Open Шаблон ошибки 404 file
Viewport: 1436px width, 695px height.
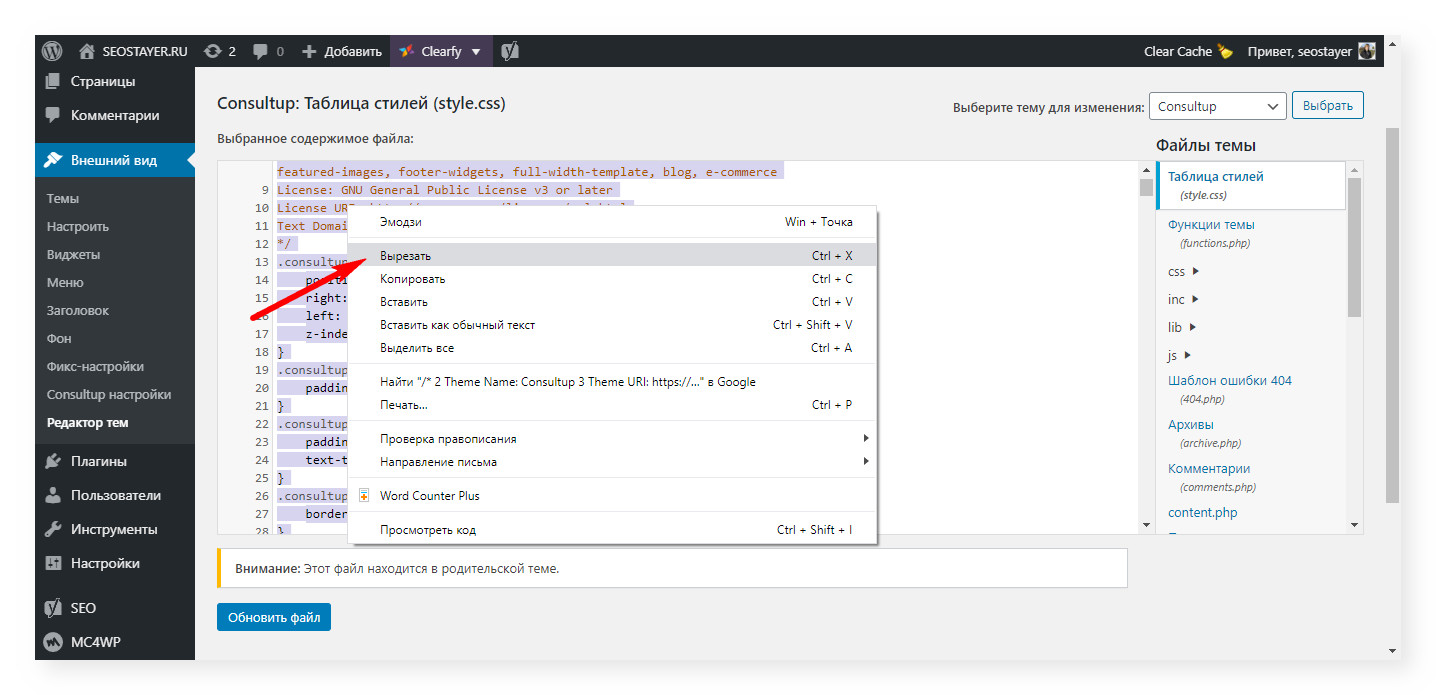click(x=1230, y=389)
